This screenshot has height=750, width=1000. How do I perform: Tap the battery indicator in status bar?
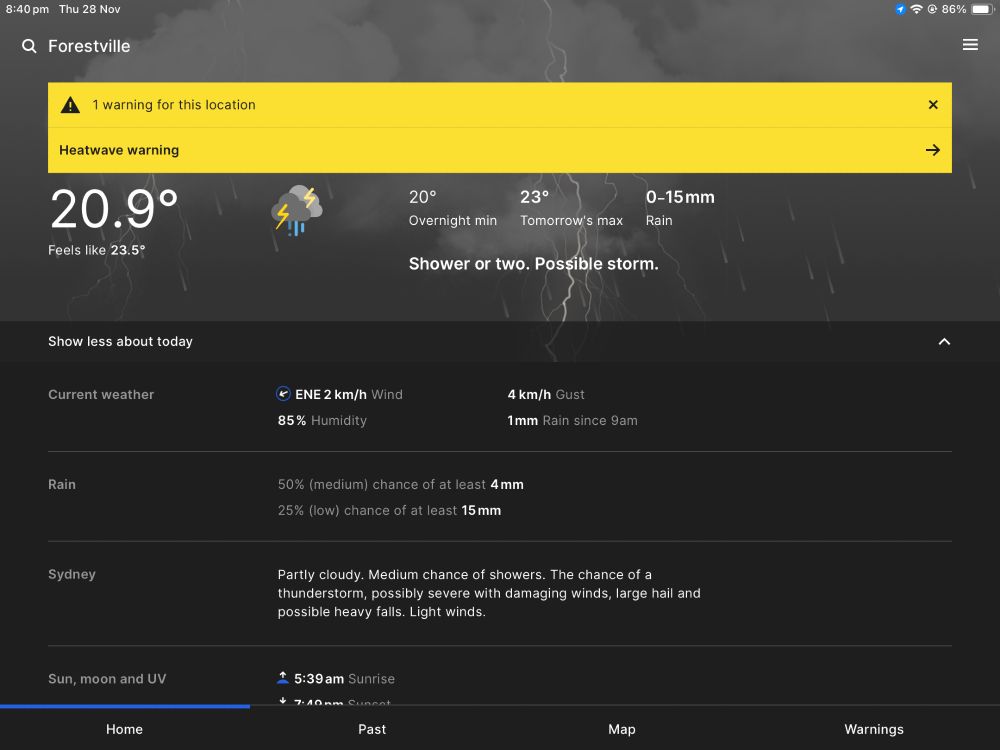click(982, 9)
